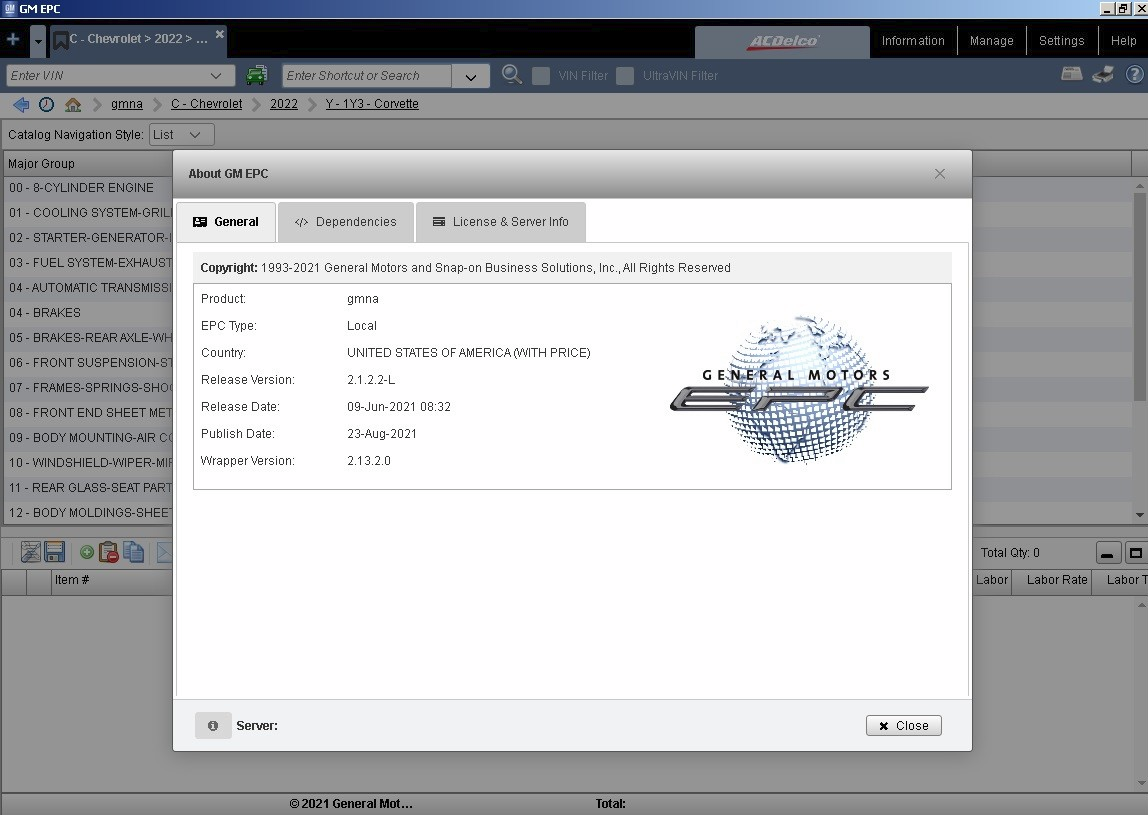Viewport: 1148px width, 815px height.
Task: Open the Settings menu
Action: [x=1061, y=41]
